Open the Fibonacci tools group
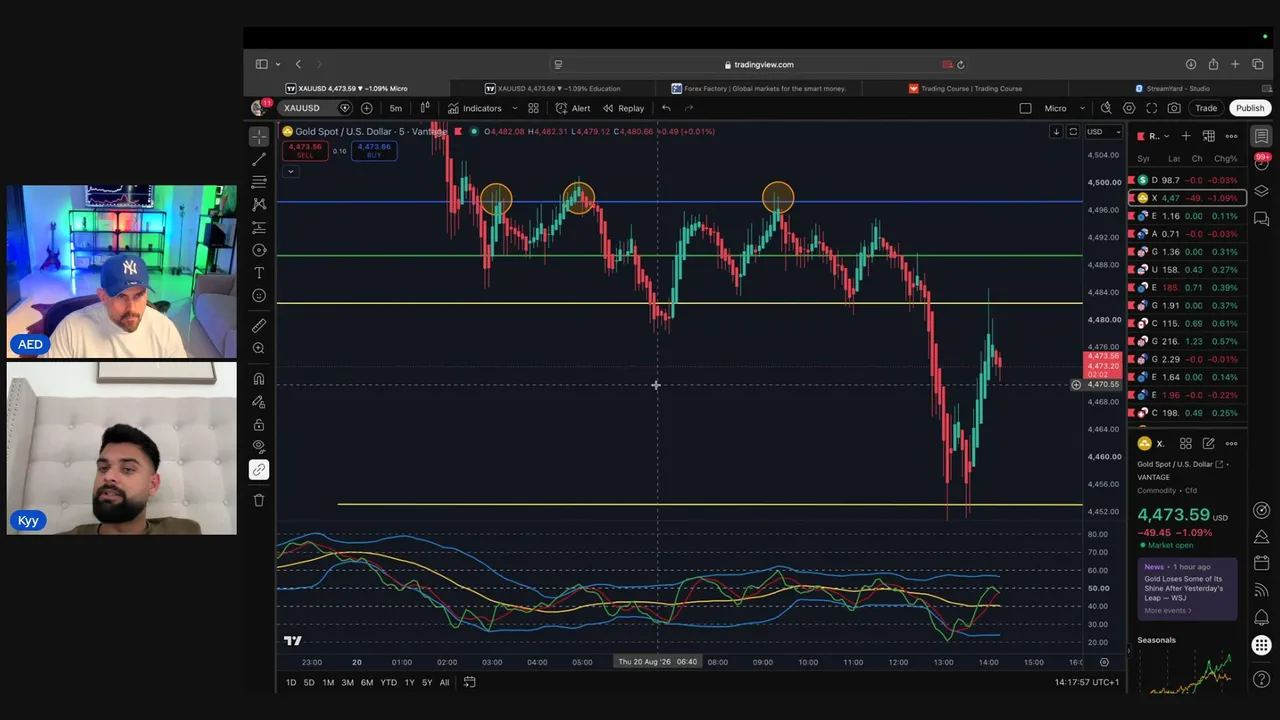This screenshot has height=720, width=1280. pos(259,182)
